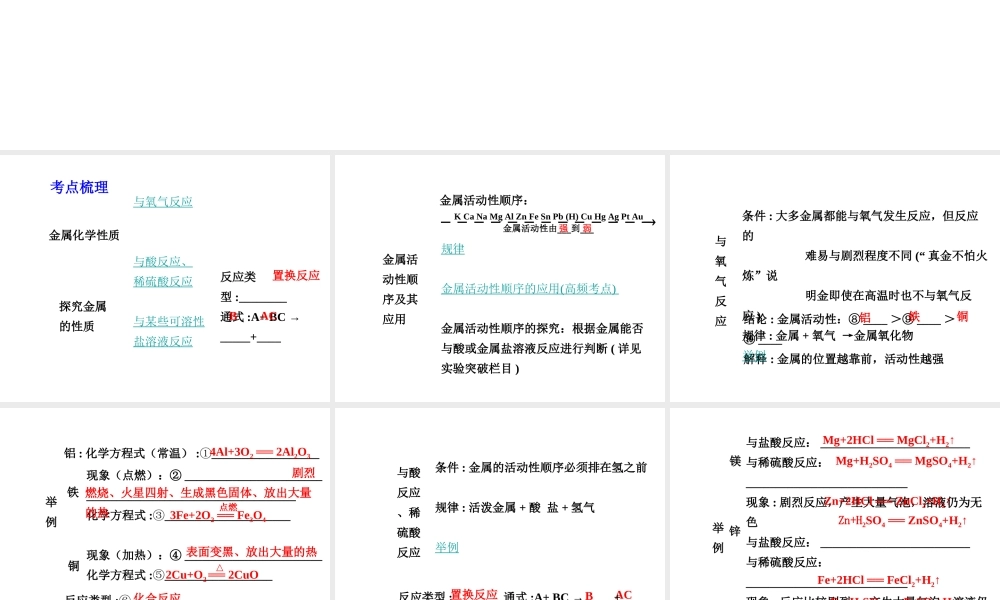
Task: Click the teal 规律 link below the activity series
Action: [453, 249]
